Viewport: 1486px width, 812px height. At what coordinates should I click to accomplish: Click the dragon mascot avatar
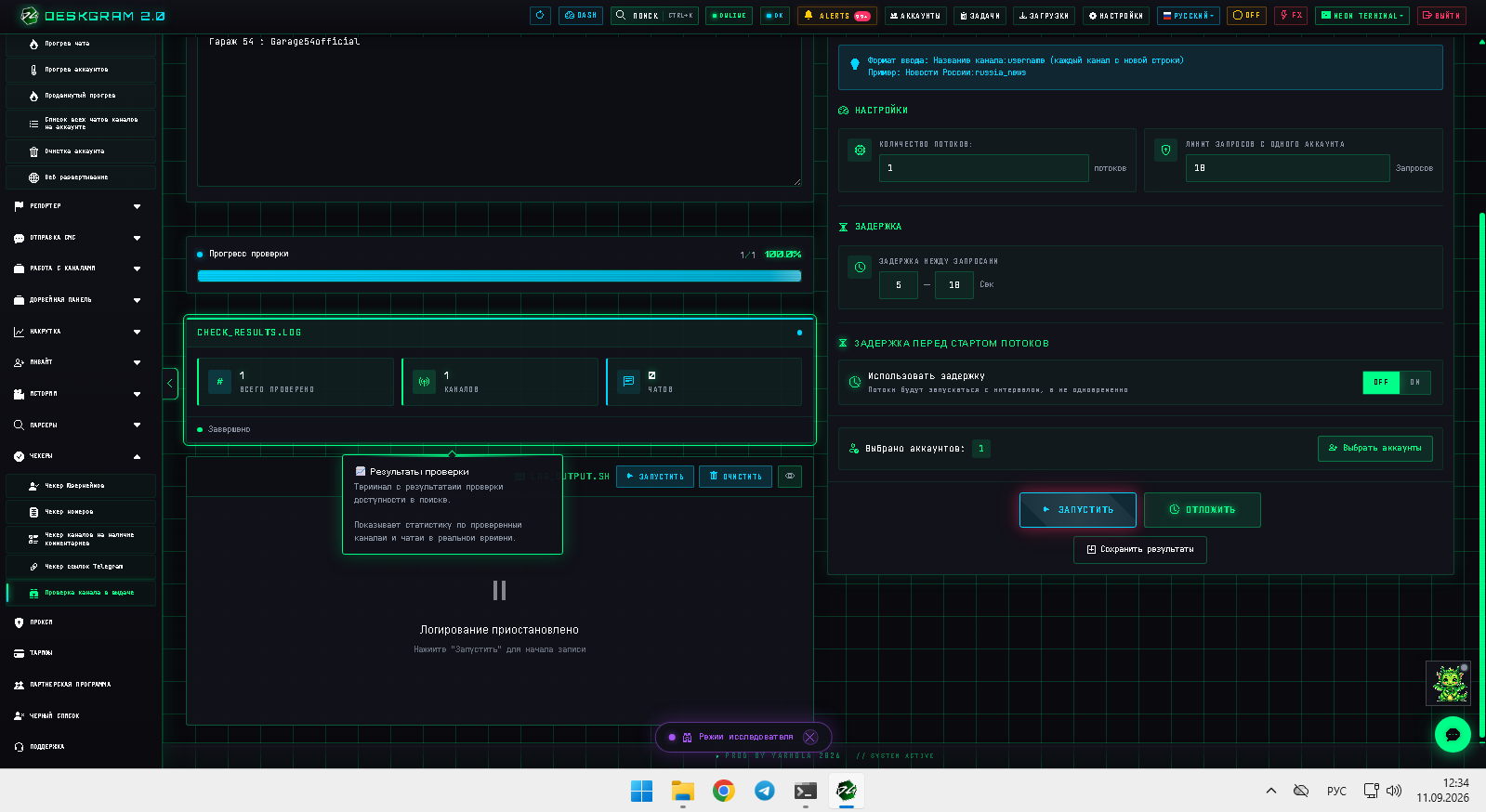point(1448,683)
